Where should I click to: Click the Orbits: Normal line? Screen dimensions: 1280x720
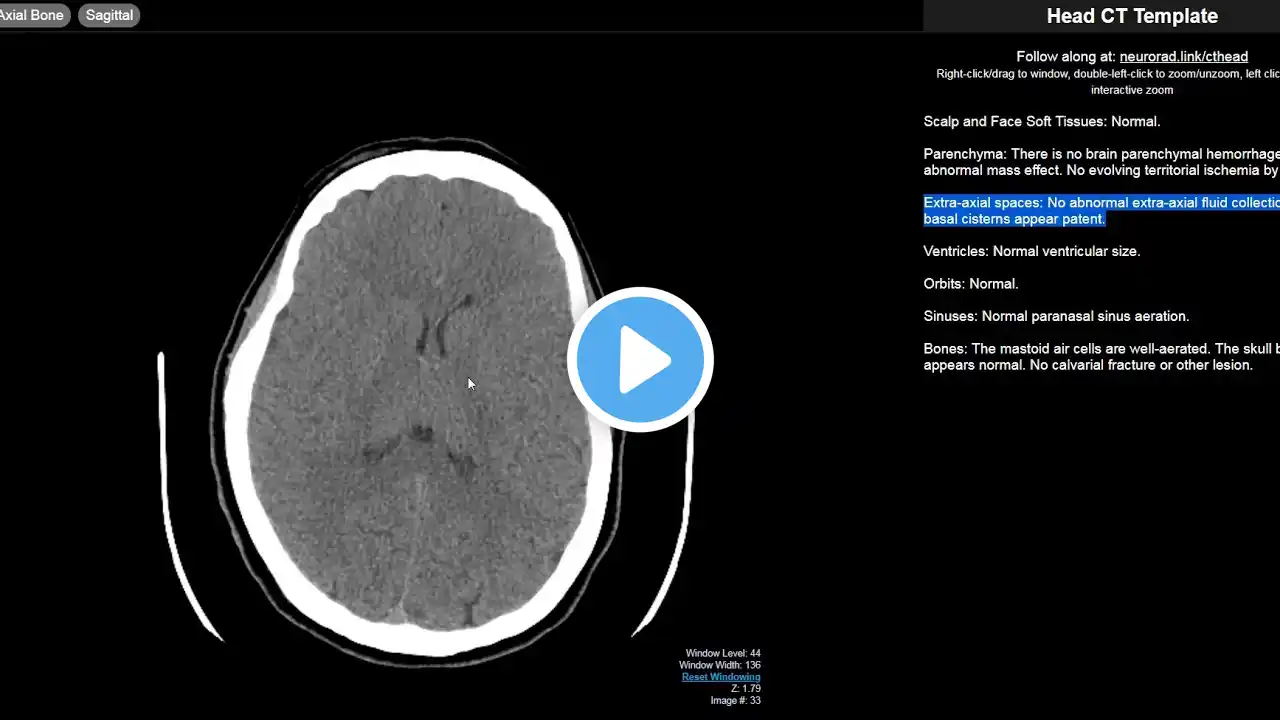[x=970, y=284]
